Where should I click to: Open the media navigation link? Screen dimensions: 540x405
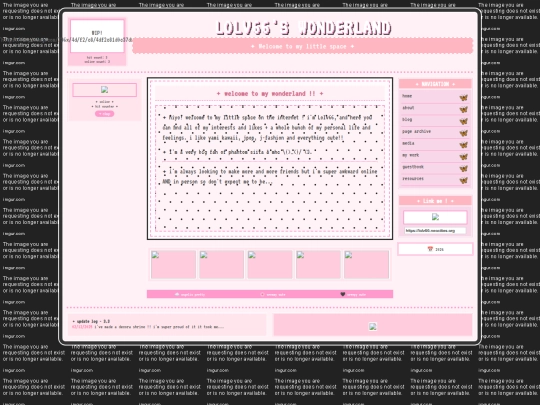click(x=408, y=143)
